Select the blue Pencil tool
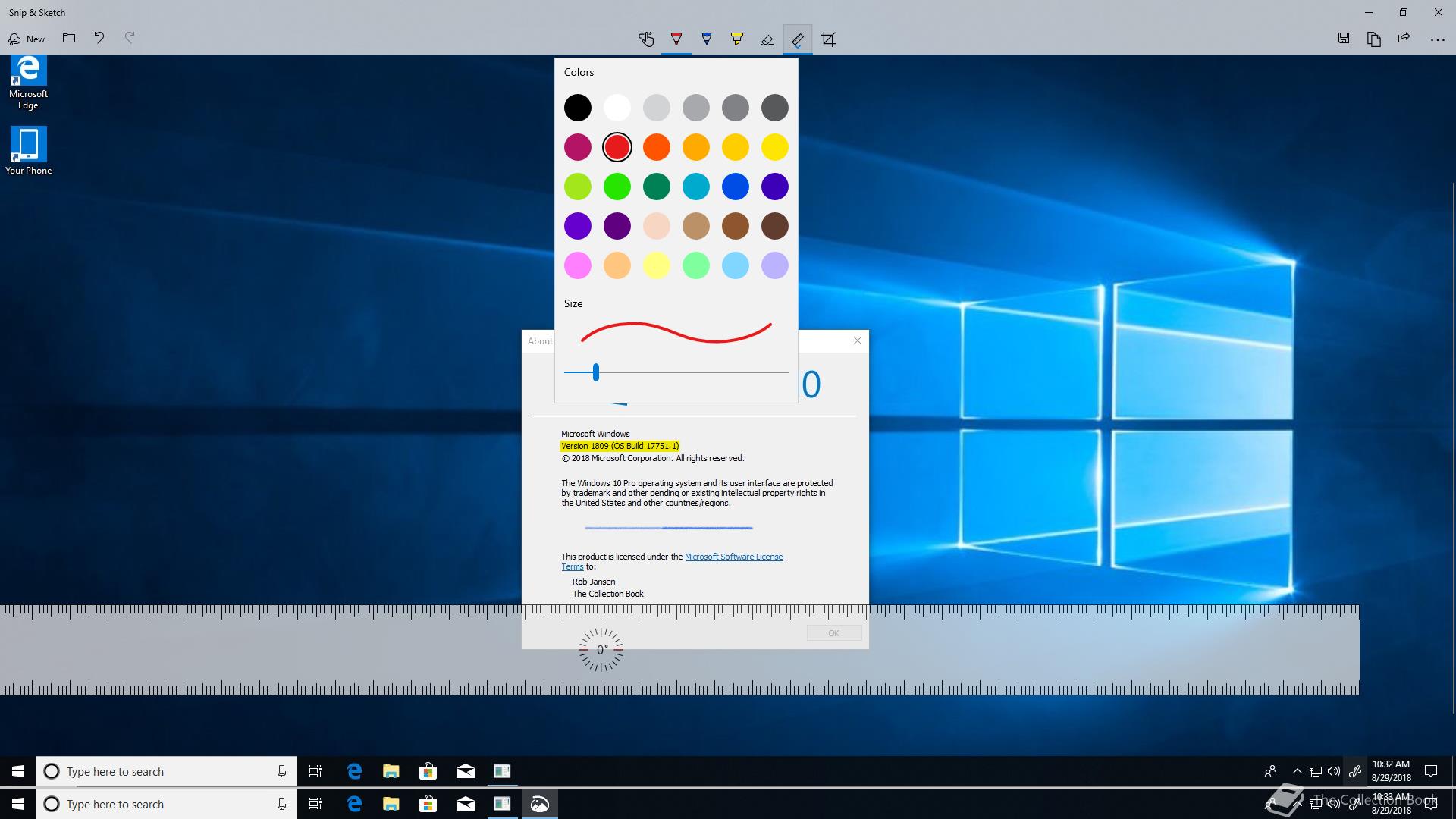This screenshot has width=1456, height=819. 707,39
